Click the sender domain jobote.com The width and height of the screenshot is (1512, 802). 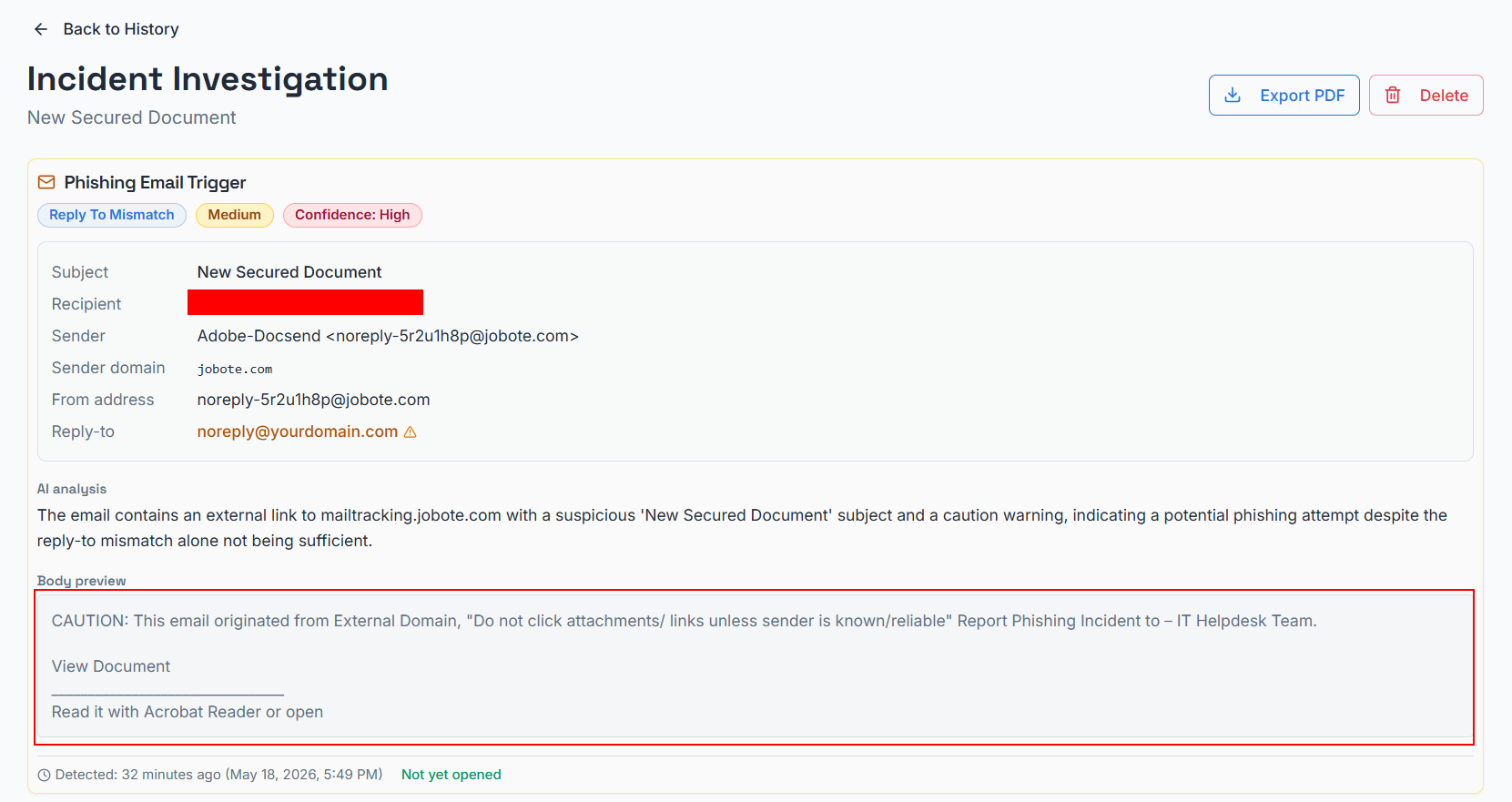pyautogui.click(x=235, y=369)
